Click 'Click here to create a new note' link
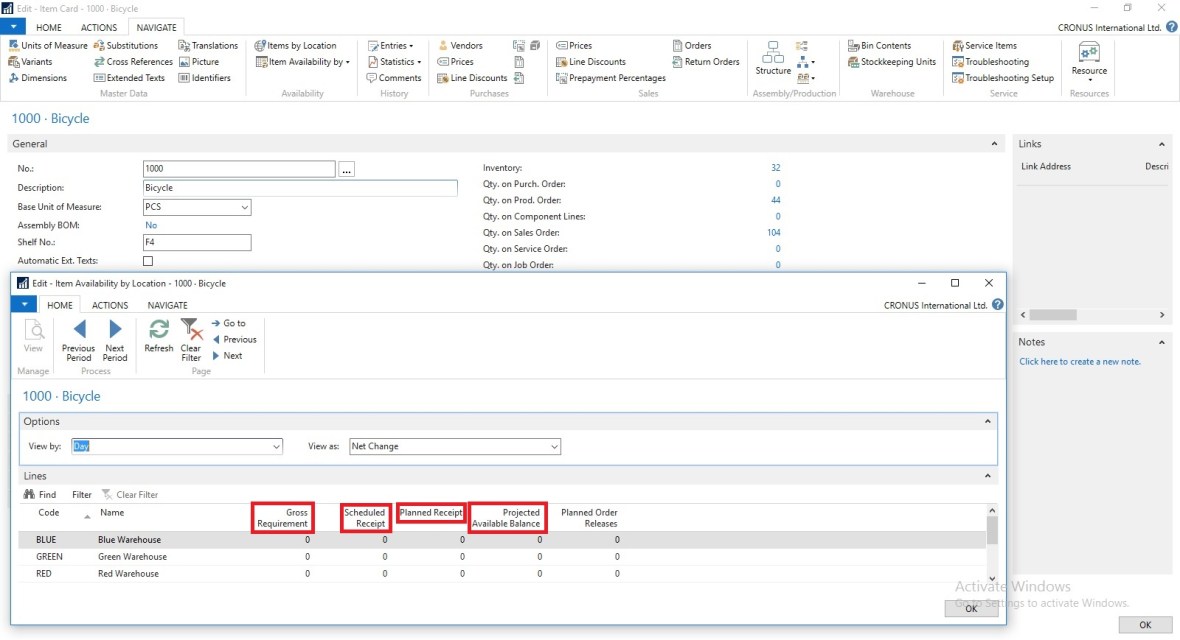Image resolution: width=1180 pixels, height=640 pixels. point(1079,362)
